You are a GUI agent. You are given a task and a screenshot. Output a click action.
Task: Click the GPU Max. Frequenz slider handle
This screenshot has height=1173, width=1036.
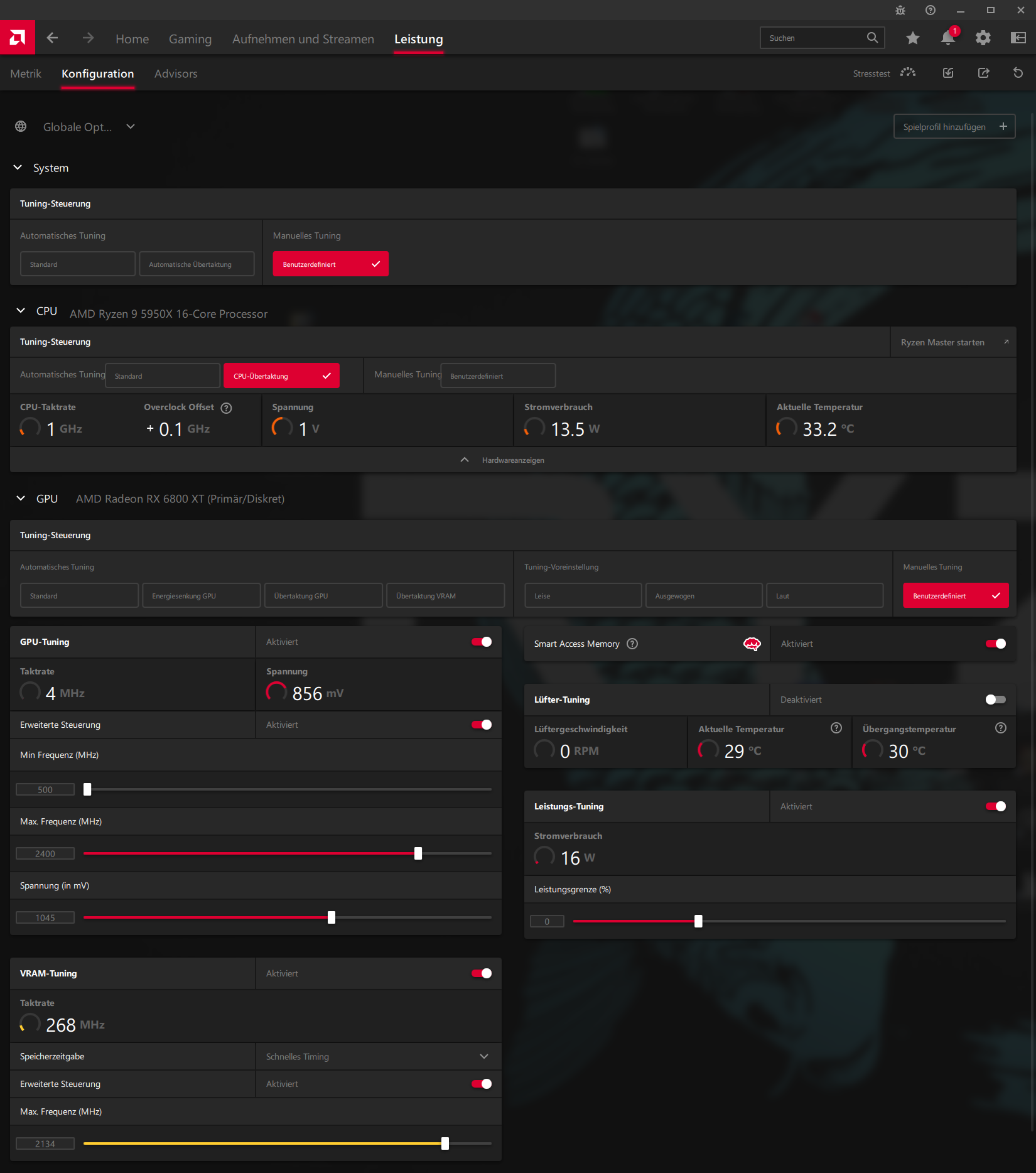[418, 853]
